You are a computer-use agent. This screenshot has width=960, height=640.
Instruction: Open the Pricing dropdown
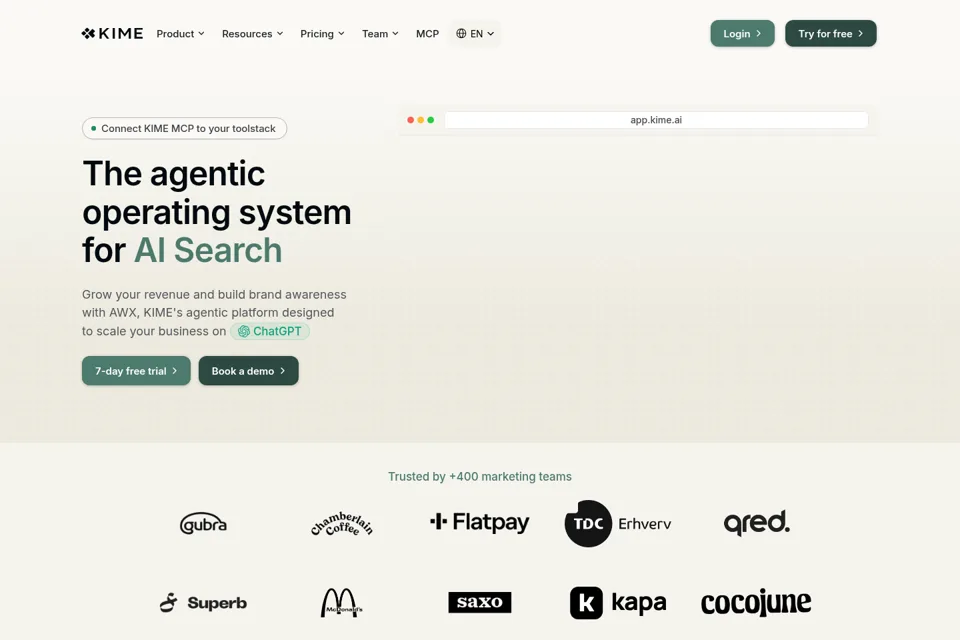[x=322, y=34]
